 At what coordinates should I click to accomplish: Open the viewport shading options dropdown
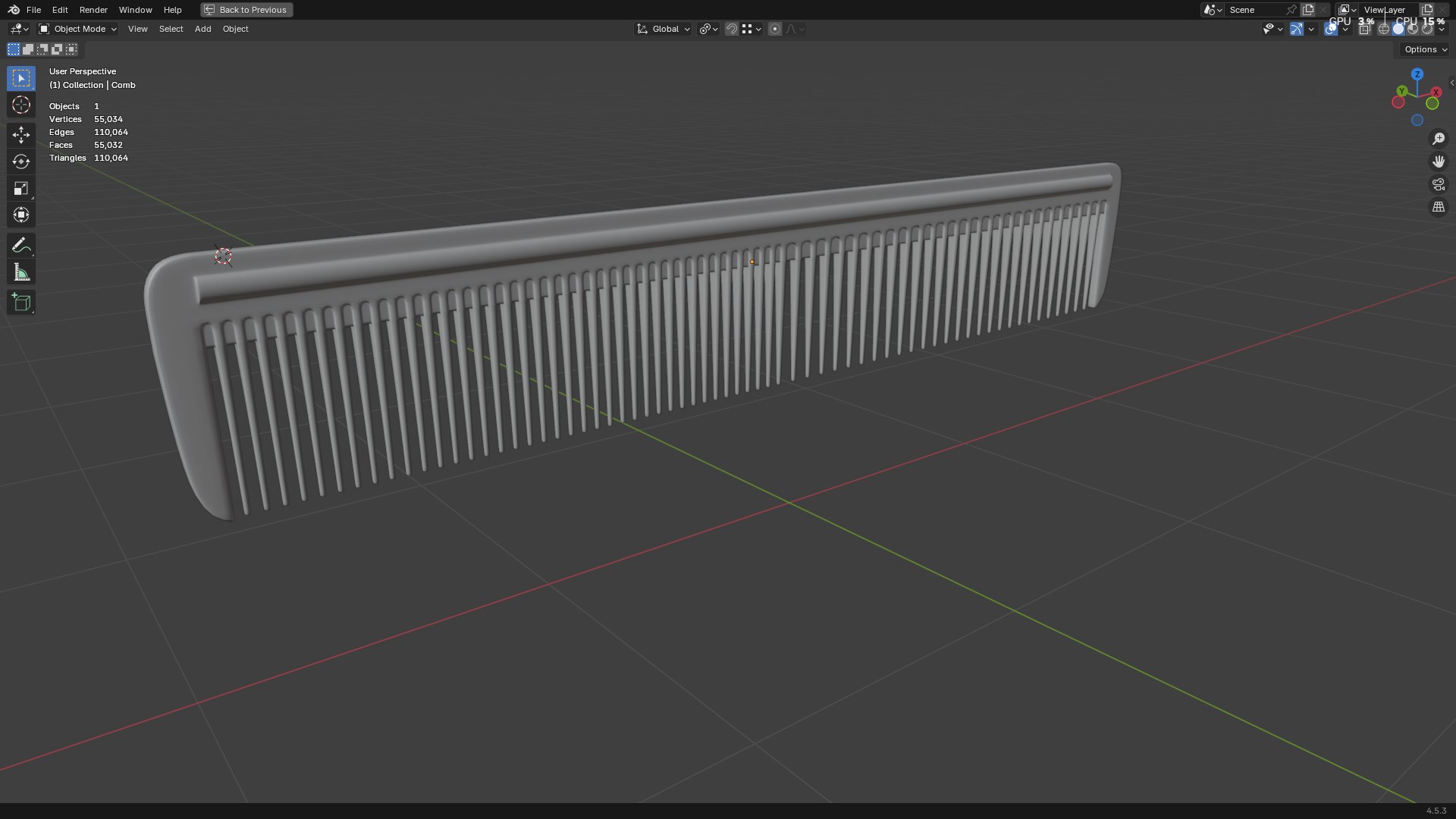pyautogui.click(x=1442, y=29)
